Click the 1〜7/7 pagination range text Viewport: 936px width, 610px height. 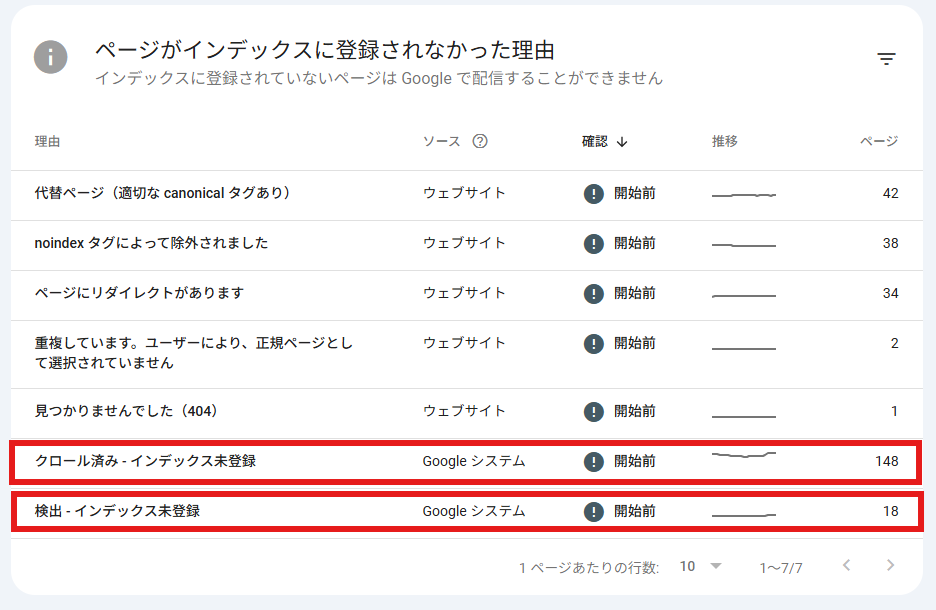pyautogui.click(x=781, y=568)
